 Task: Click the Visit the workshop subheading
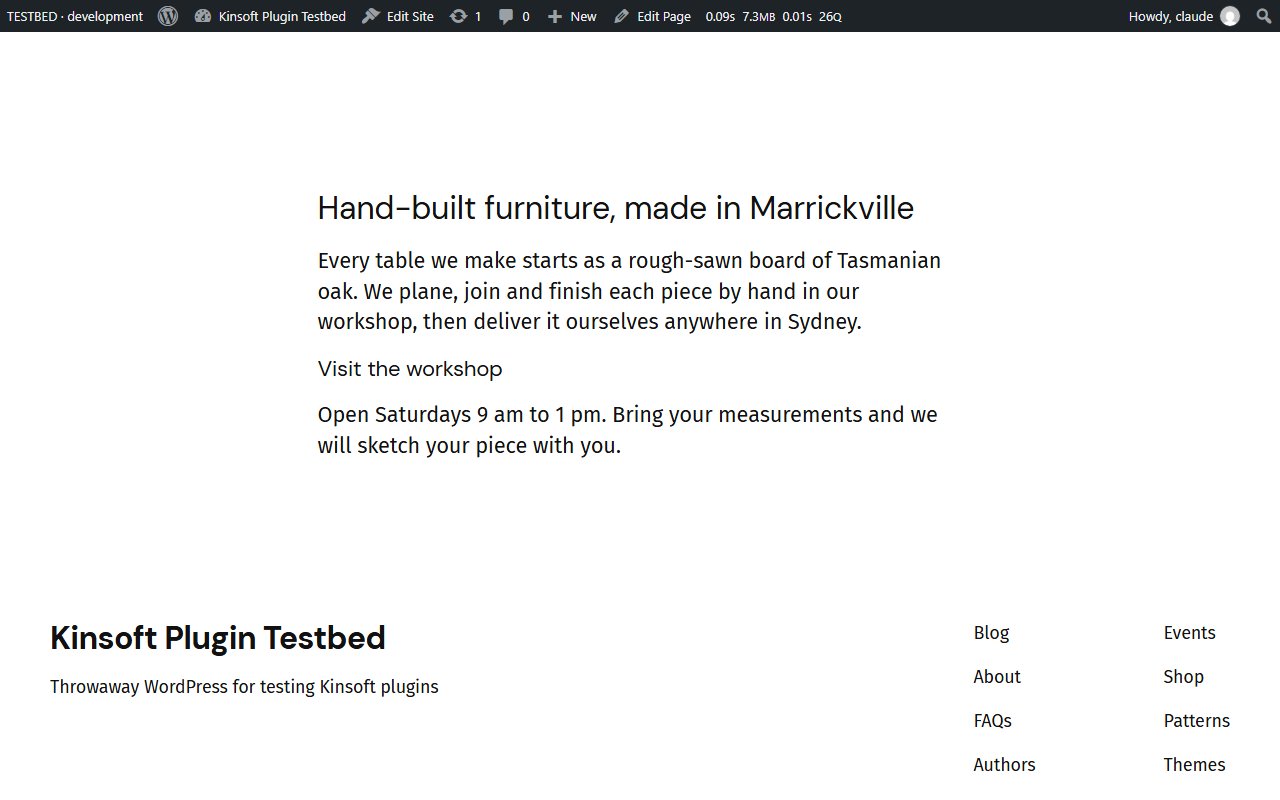coord(410,369)
